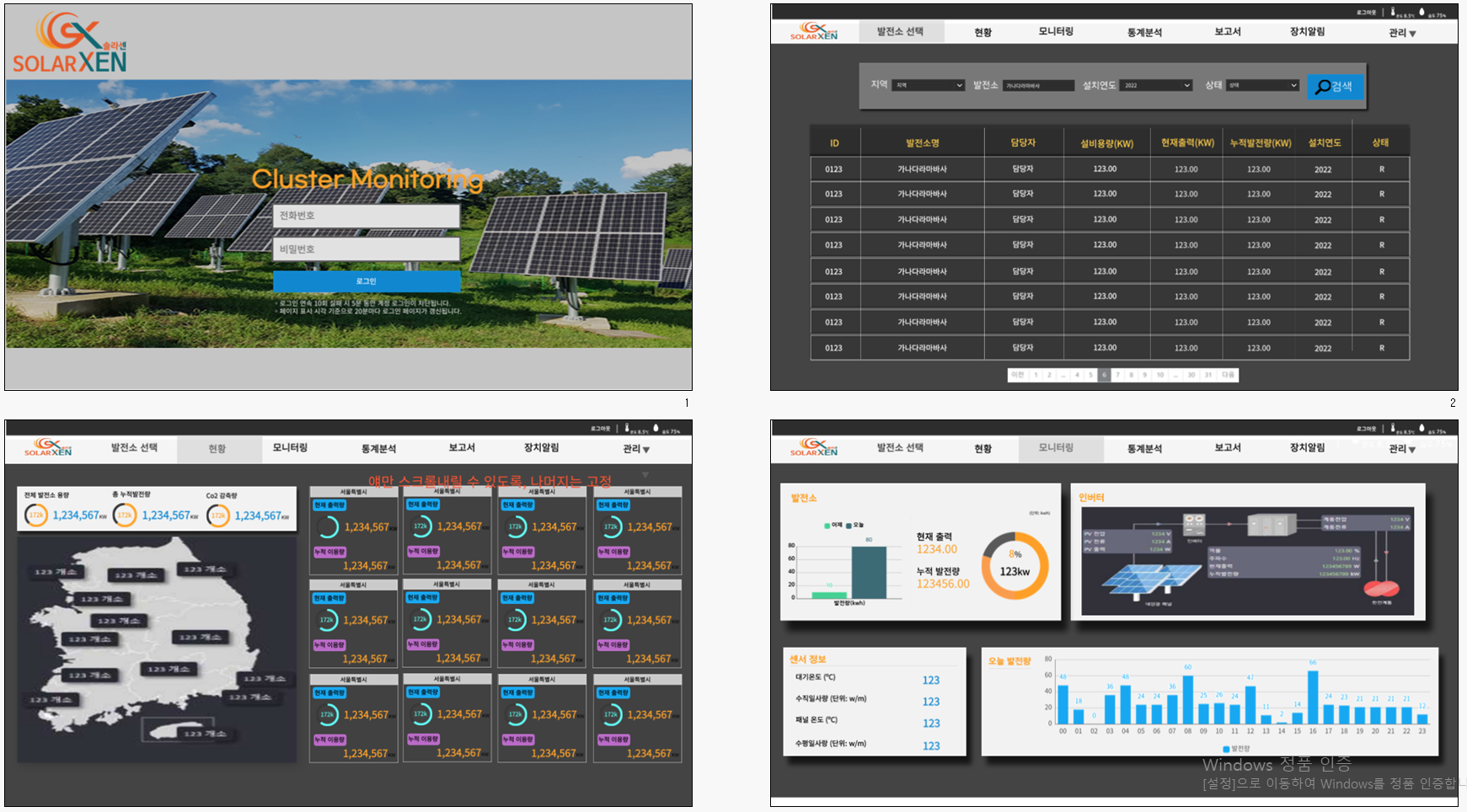Image resolution: width=1467 pixels, height=812 pixels.
Task: Click the water droplet icon on the plant list screen
Action: pyautogui.click(x=1422, y=12)
